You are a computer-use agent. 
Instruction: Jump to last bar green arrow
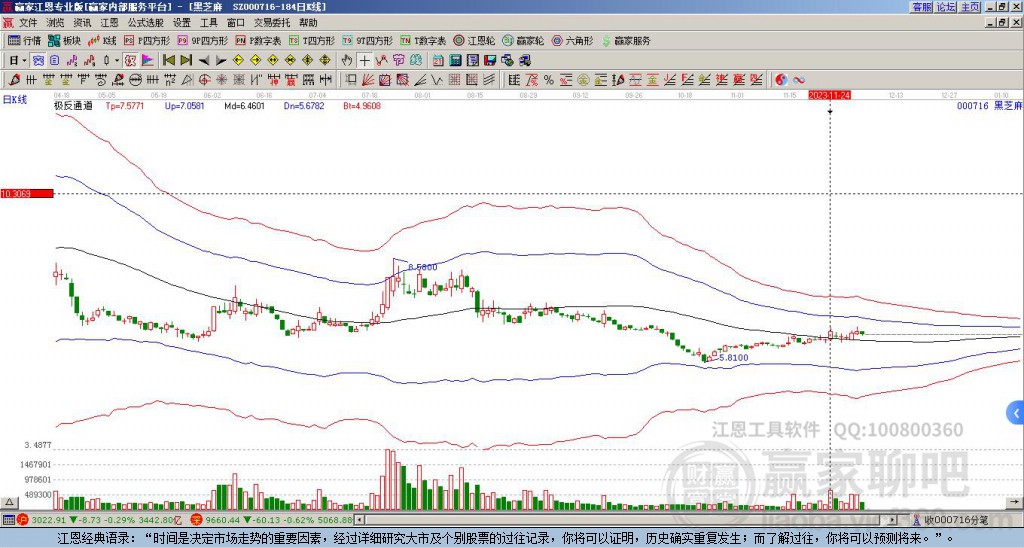[186, 60]
